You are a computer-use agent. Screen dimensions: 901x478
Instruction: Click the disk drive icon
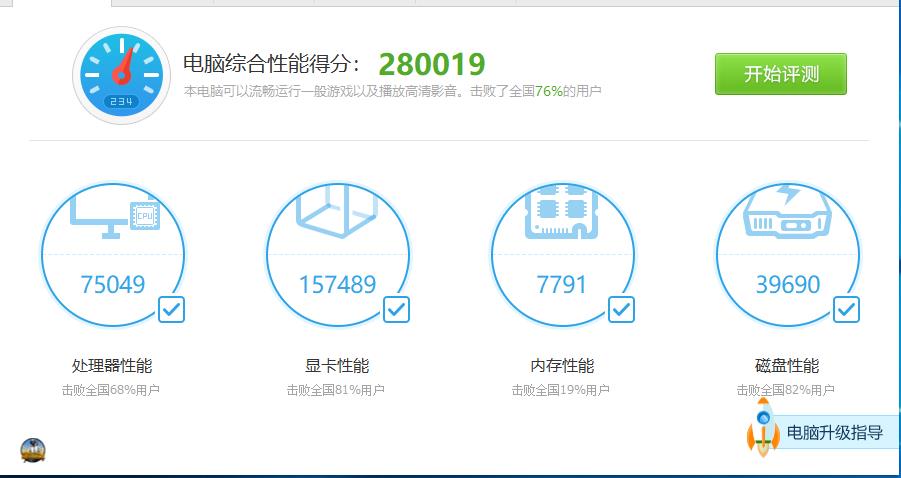pos(787,211)
